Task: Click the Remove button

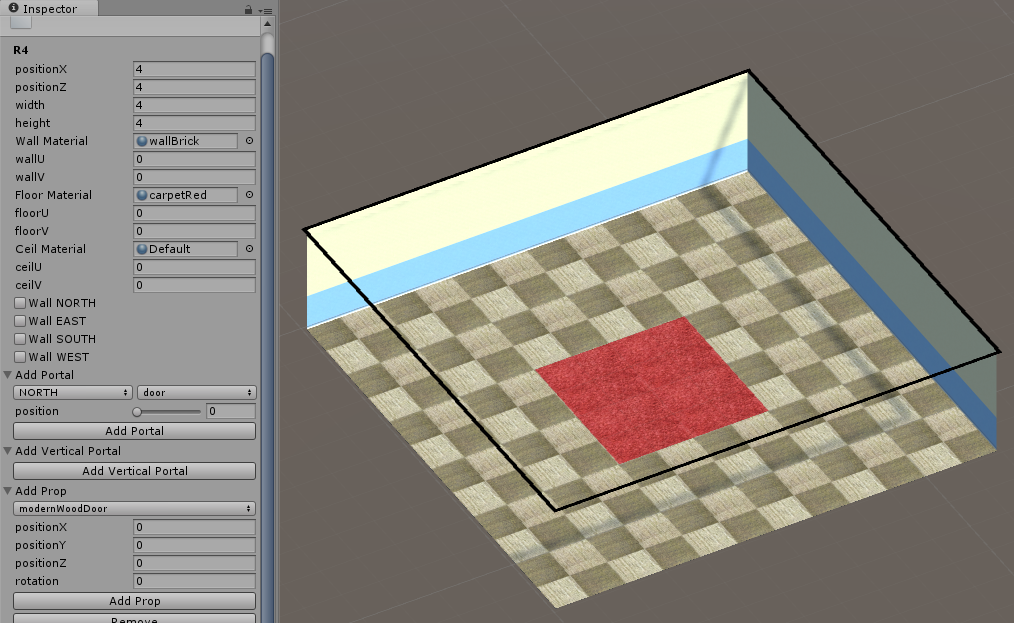Action: pyautogui.click(x=135, y=618)
